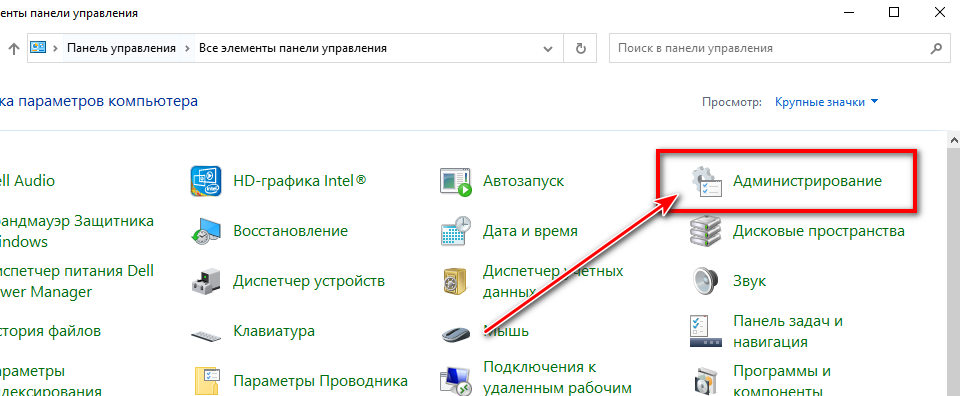Open the Дисковые пространства link

click(819, 231)
